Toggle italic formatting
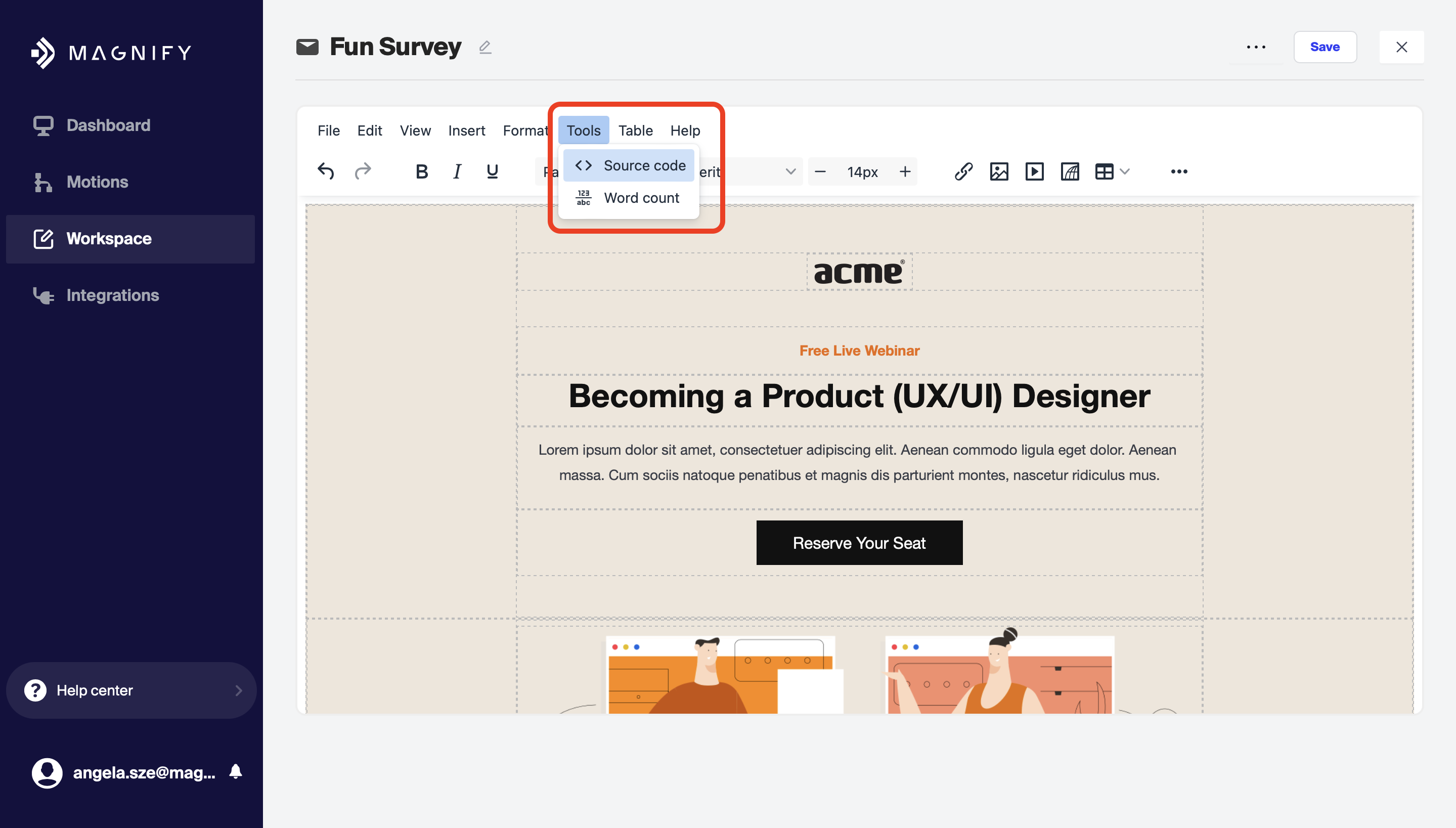The image size is (1456, 828). (457, 171)
